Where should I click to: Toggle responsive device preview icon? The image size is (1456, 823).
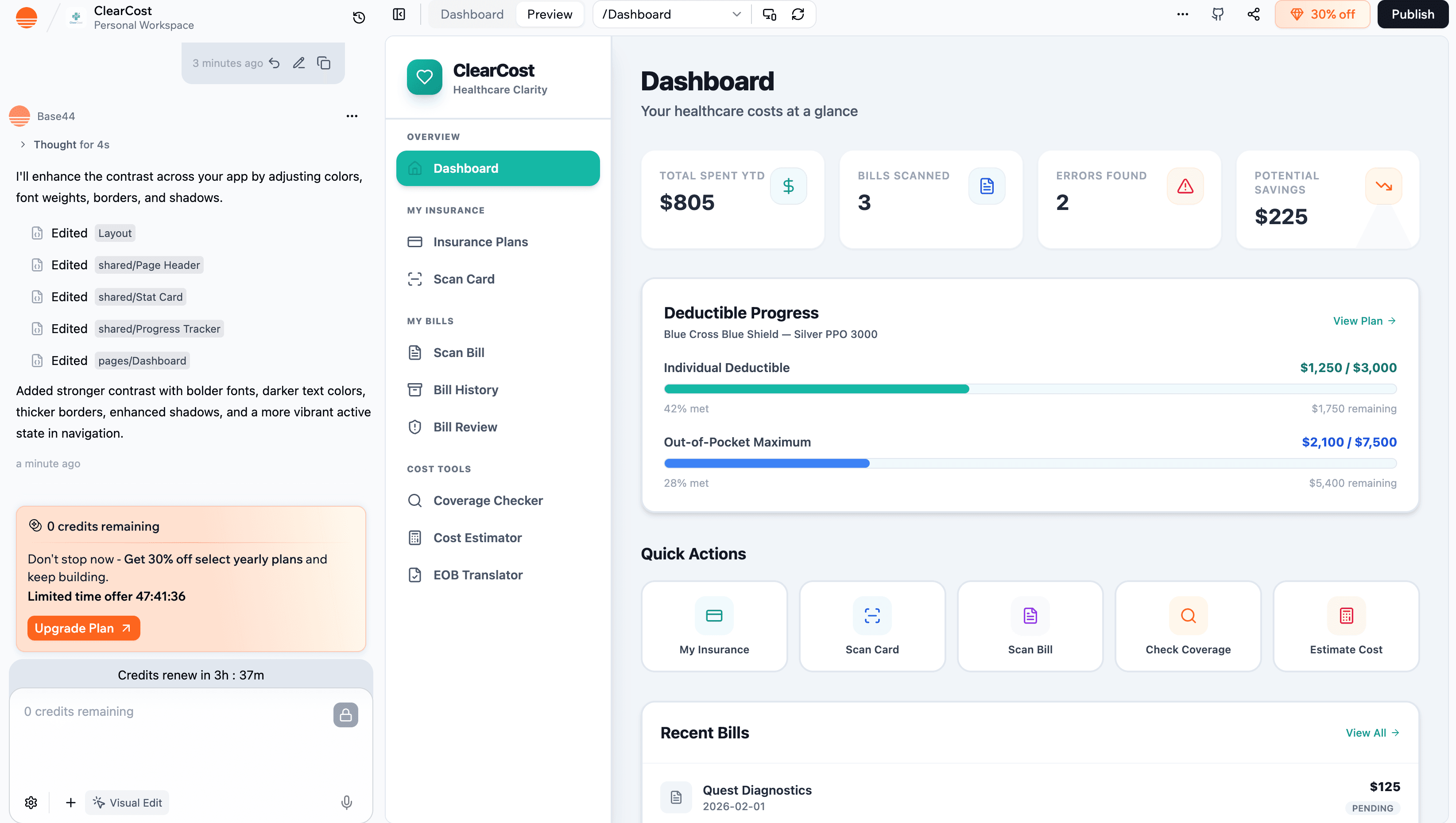[769, 15]
